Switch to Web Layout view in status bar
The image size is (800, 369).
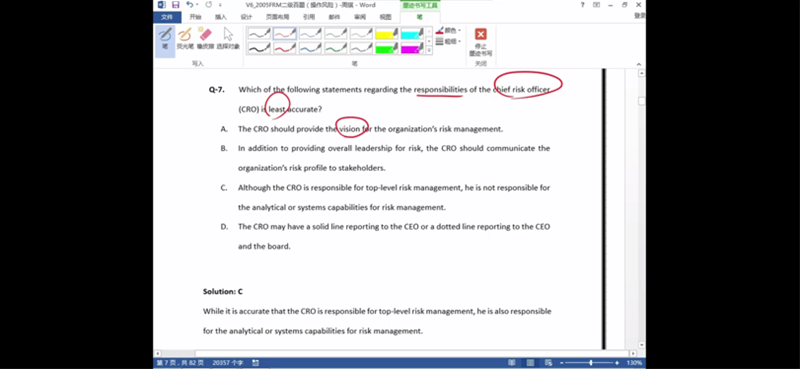pyautogui.click(x=549, y=362)
